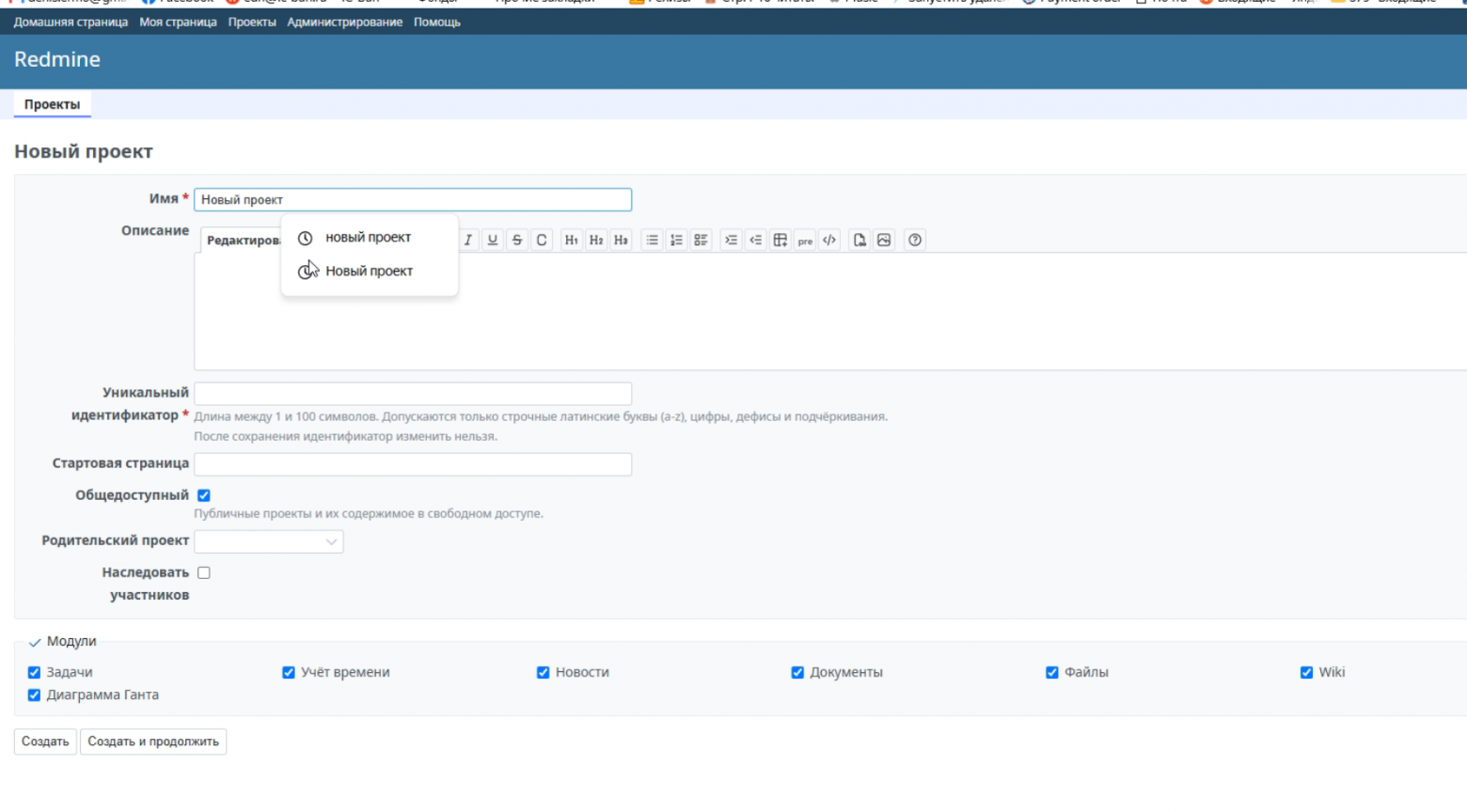The image size is (1467, 812).
Task: Insert Heading 3 via H3 button
Action: tap(621, 240)
